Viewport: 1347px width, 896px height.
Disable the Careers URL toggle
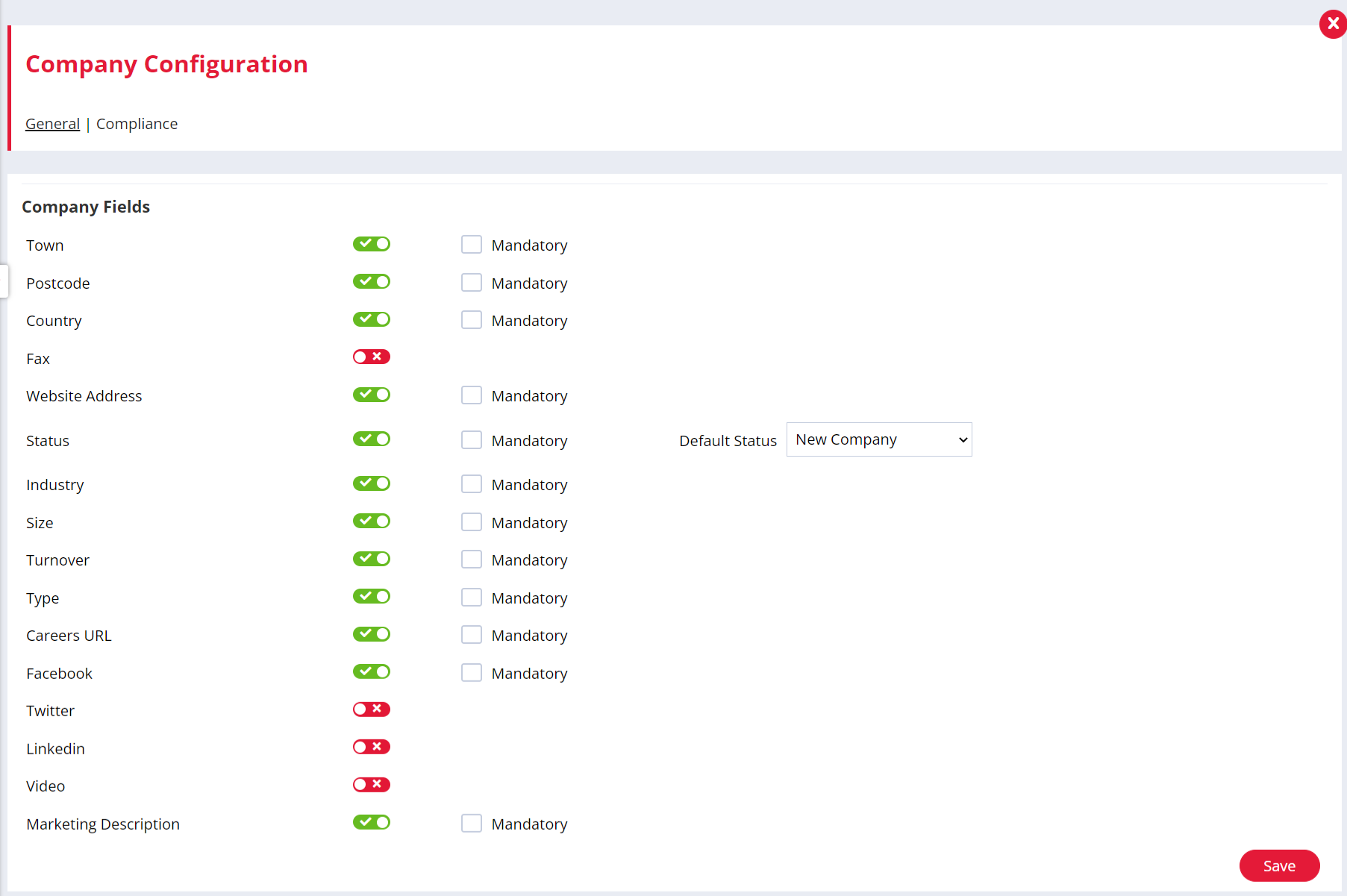[372, 634]
